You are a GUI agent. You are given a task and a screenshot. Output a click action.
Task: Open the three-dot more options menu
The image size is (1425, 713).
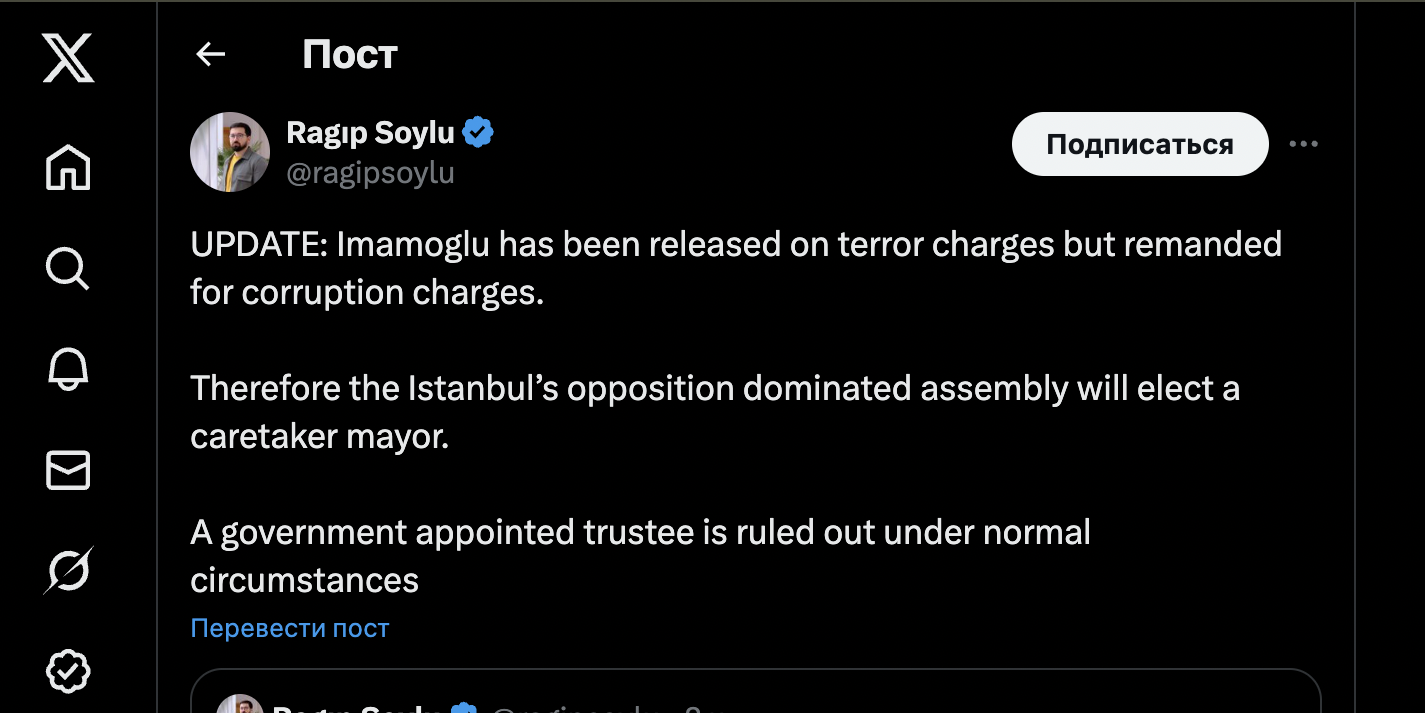pyautogui.click(x=1304, y=144)
